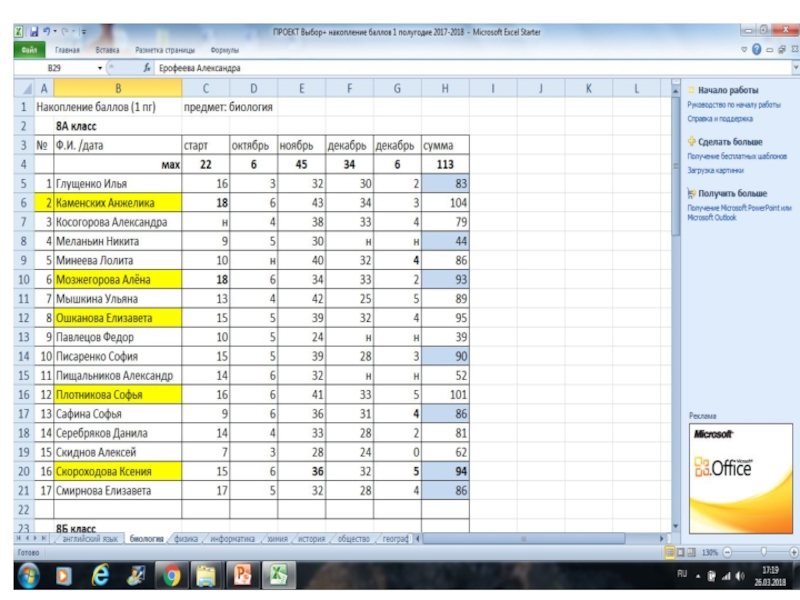Select cell with Плотникова Софья
Viewport: 800px width, 600px height.
115,395
